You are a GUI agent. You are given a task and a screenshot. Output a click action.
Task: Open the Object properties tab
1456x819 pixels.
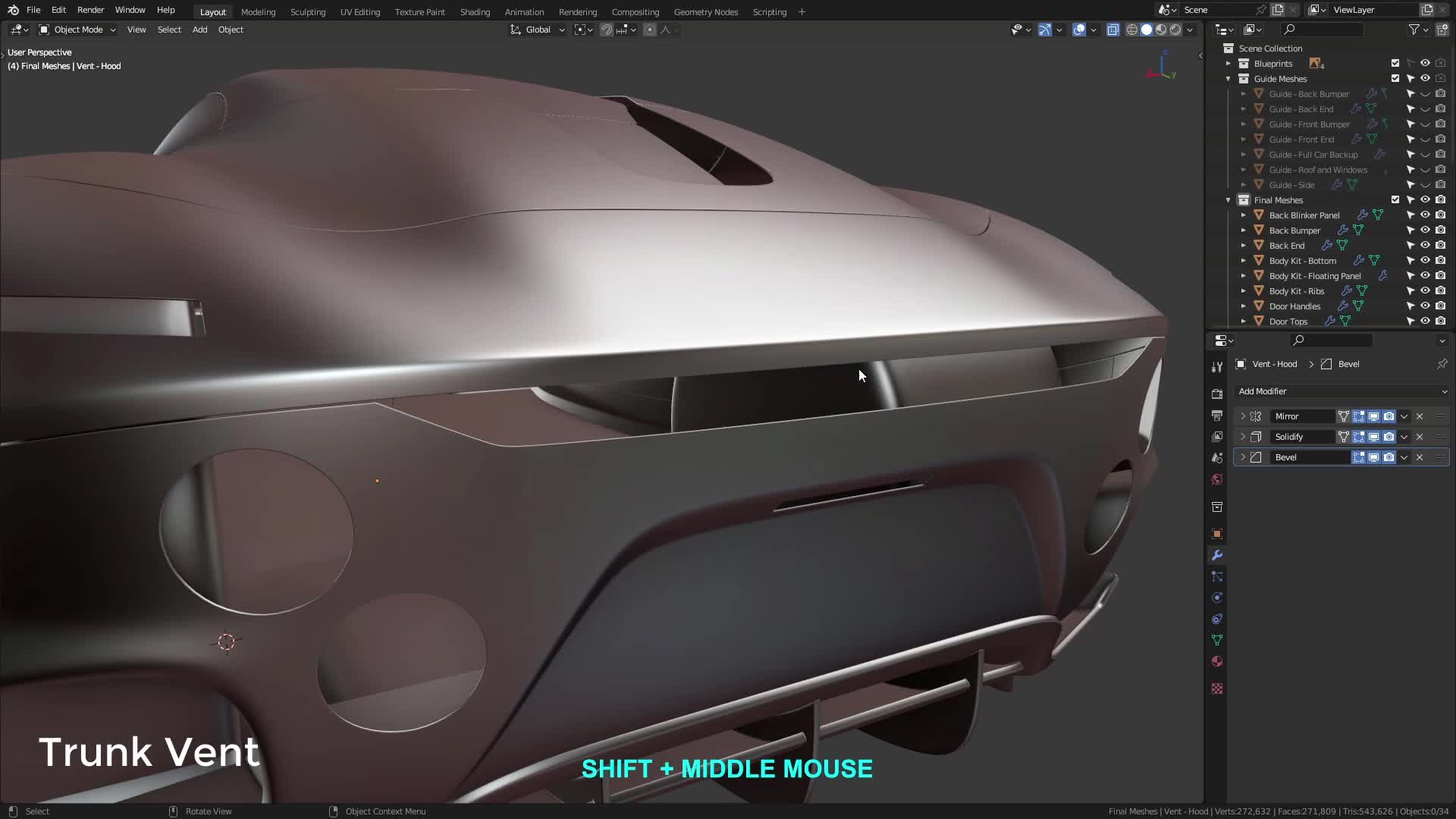pyautogui.click(x=1217, y=534)
